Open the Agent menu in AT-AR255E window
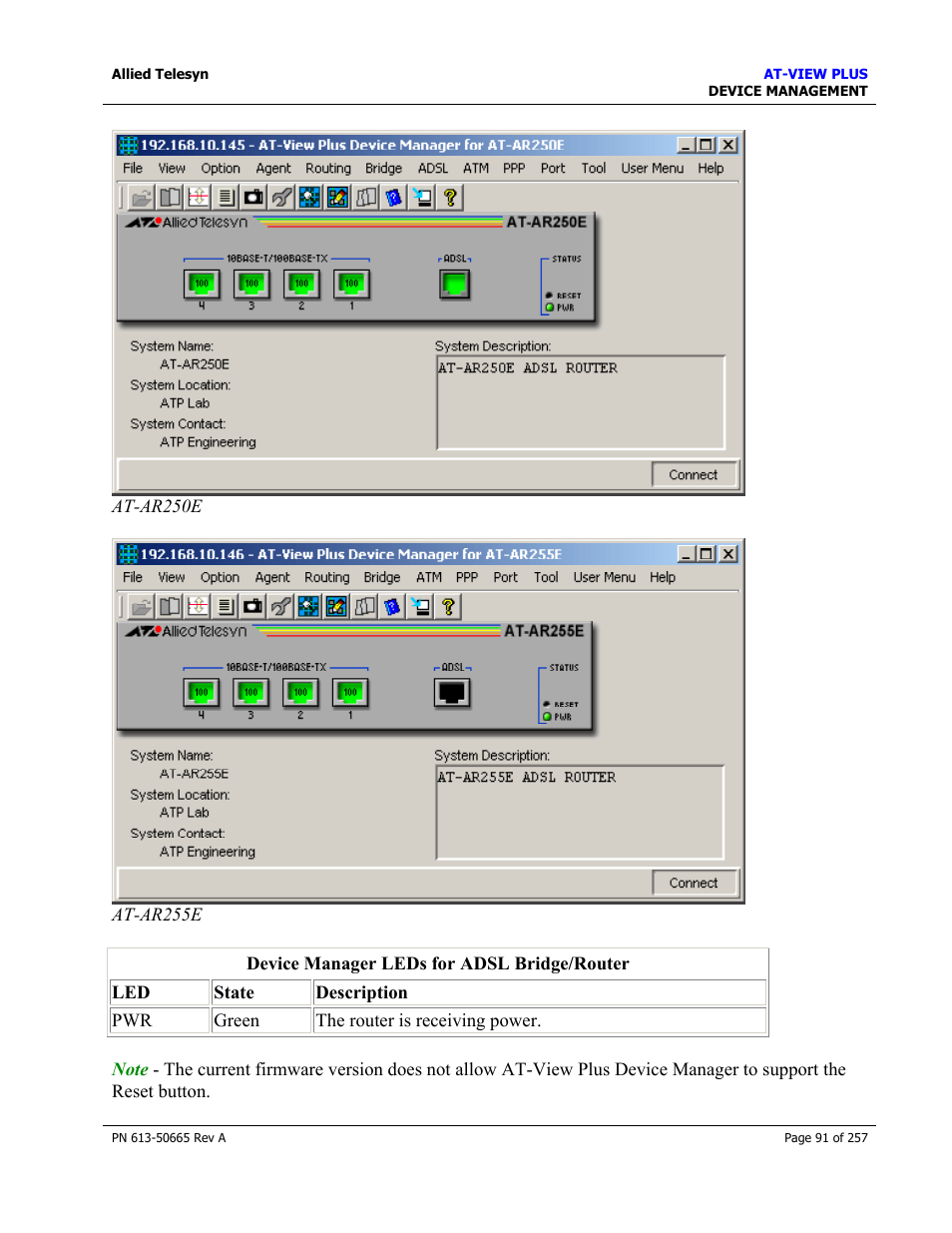This screenshot has width=952, height=1233. (x=272, y=578)
